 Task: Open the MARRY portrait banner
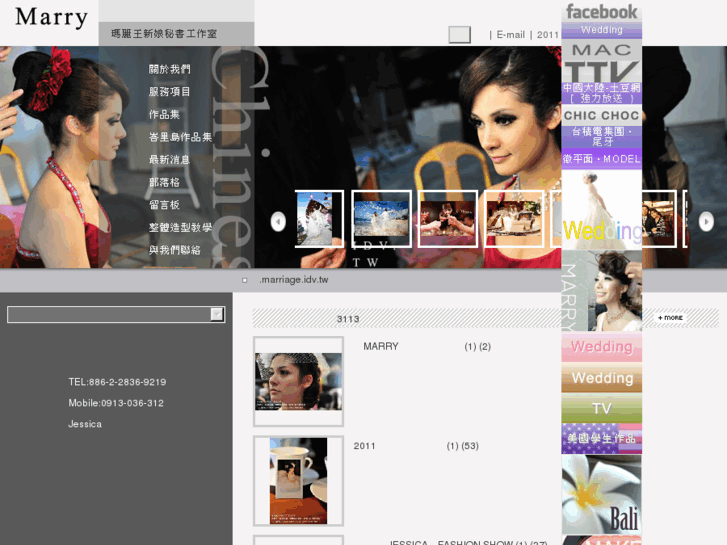tap(601, 291)
